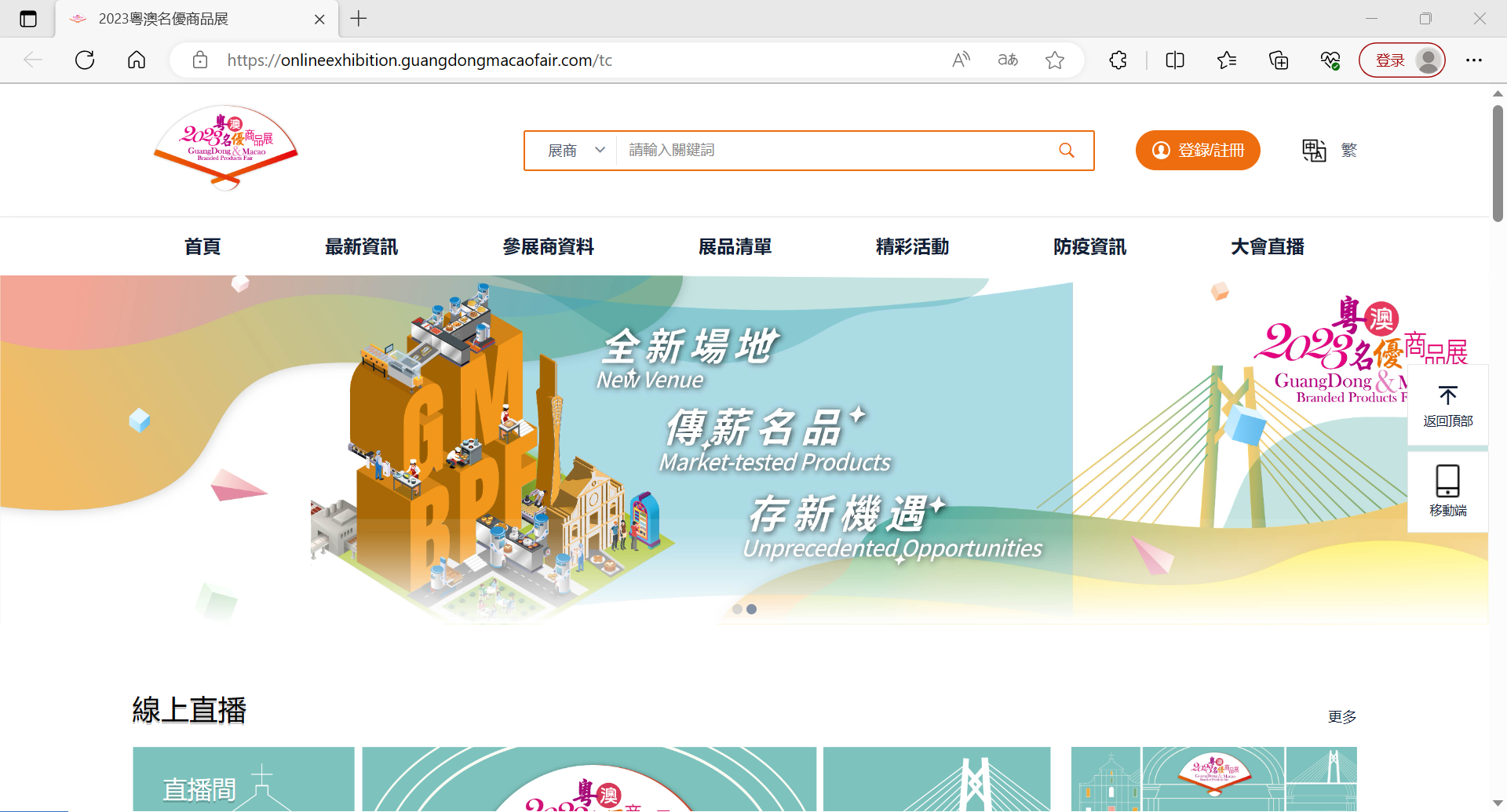Open the browser home page icon
This screenshot has height=812, width=1507.
[x=137, y=60]
